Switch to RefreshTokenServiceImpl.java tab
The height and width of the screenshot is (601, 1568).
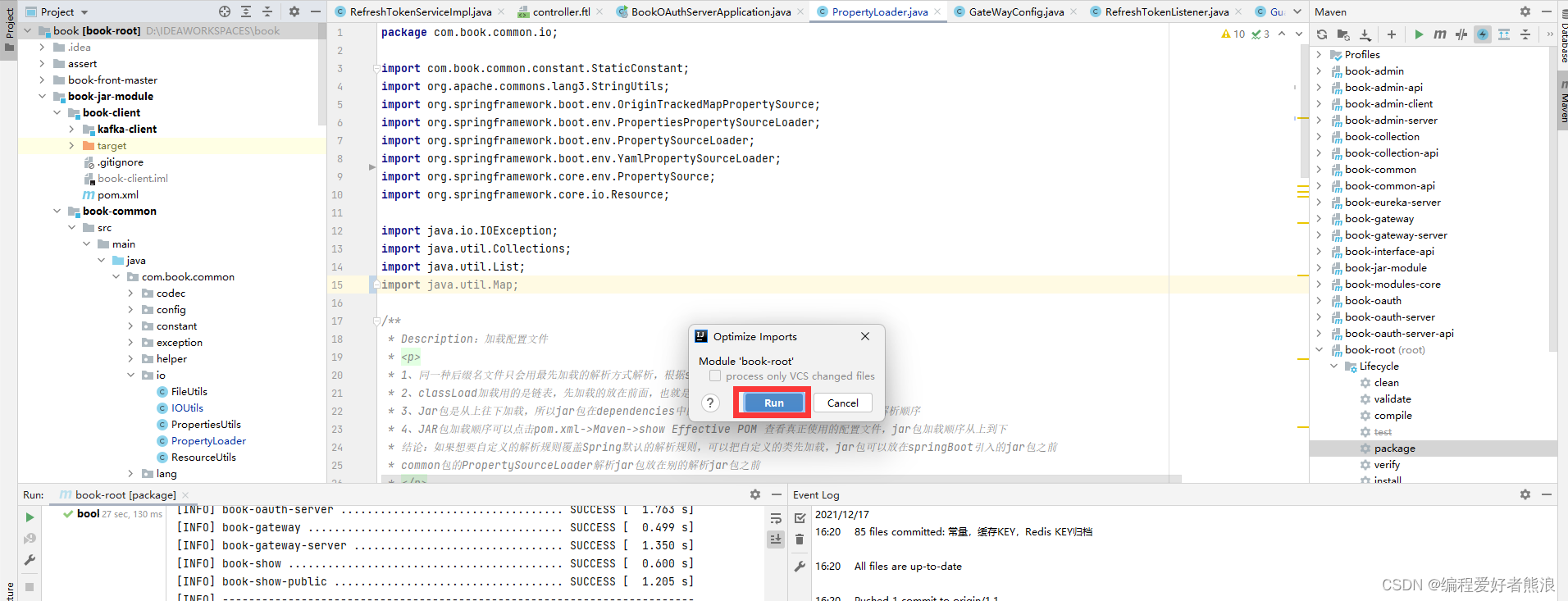click(x=414, y=11)
